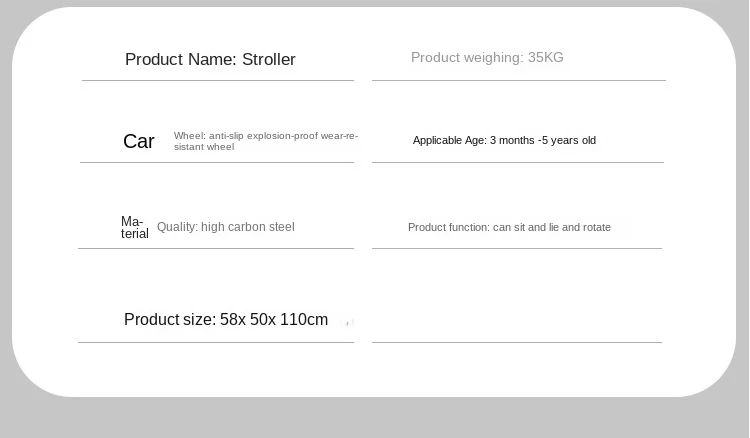Click 'can sit and lie and rotate'
The image size is (750, 438).
(551, 227)
